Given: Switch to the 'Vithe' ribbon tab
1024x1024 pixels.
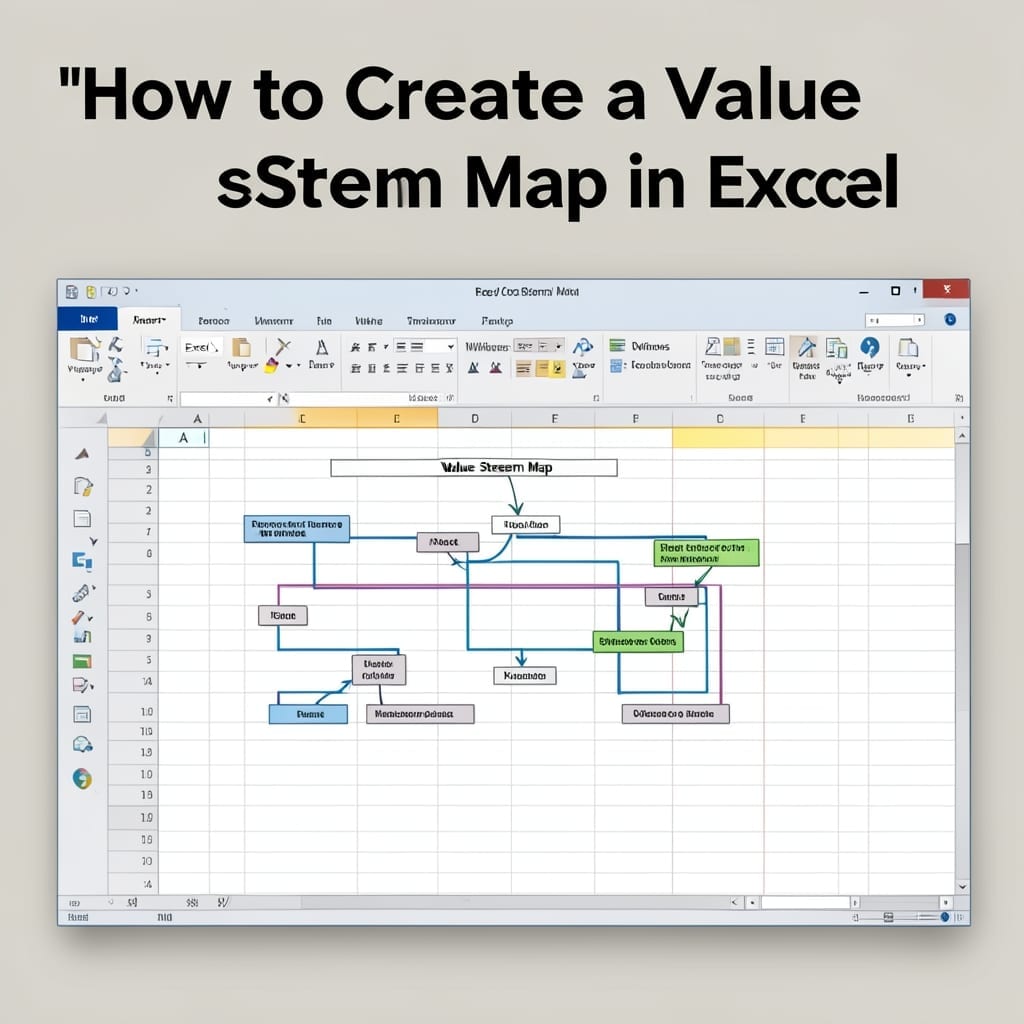Looking at the screenshot, I should pos(369,321).
